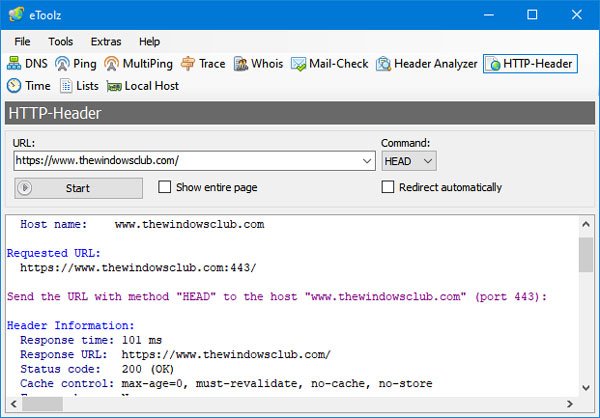
Task: Minimize the eToolz window
Action: point(489,15)
